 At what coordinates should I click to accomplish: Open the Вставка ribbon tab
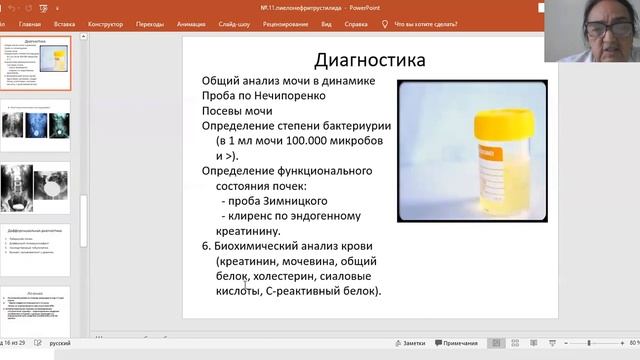[x=64, y=24]
